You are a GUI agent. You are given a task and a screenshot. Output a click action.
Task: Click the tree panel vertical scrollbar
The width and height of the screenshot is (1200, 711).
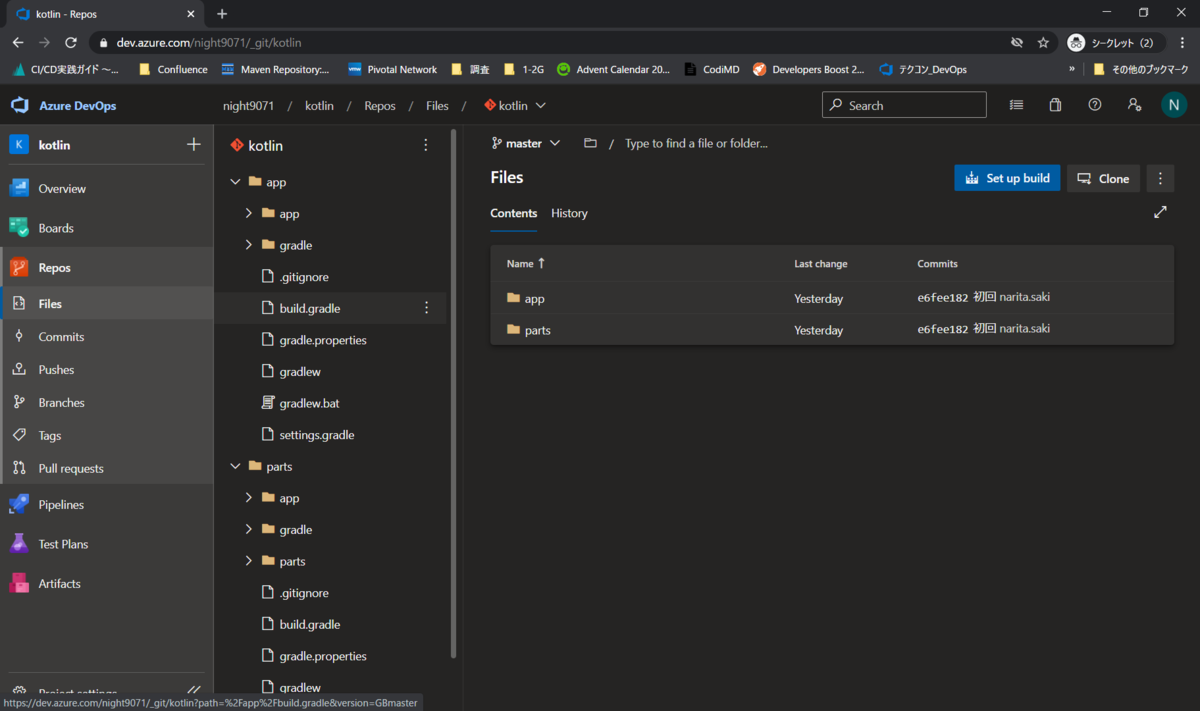(x=455, y=392)
